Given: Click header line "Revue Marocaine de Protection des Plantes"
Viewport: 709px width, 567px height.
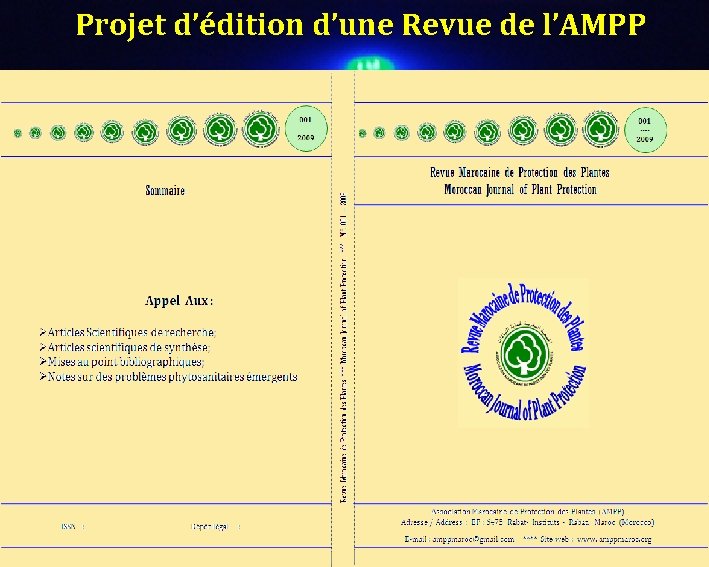Looking at the screenshot, I should 520,172.
